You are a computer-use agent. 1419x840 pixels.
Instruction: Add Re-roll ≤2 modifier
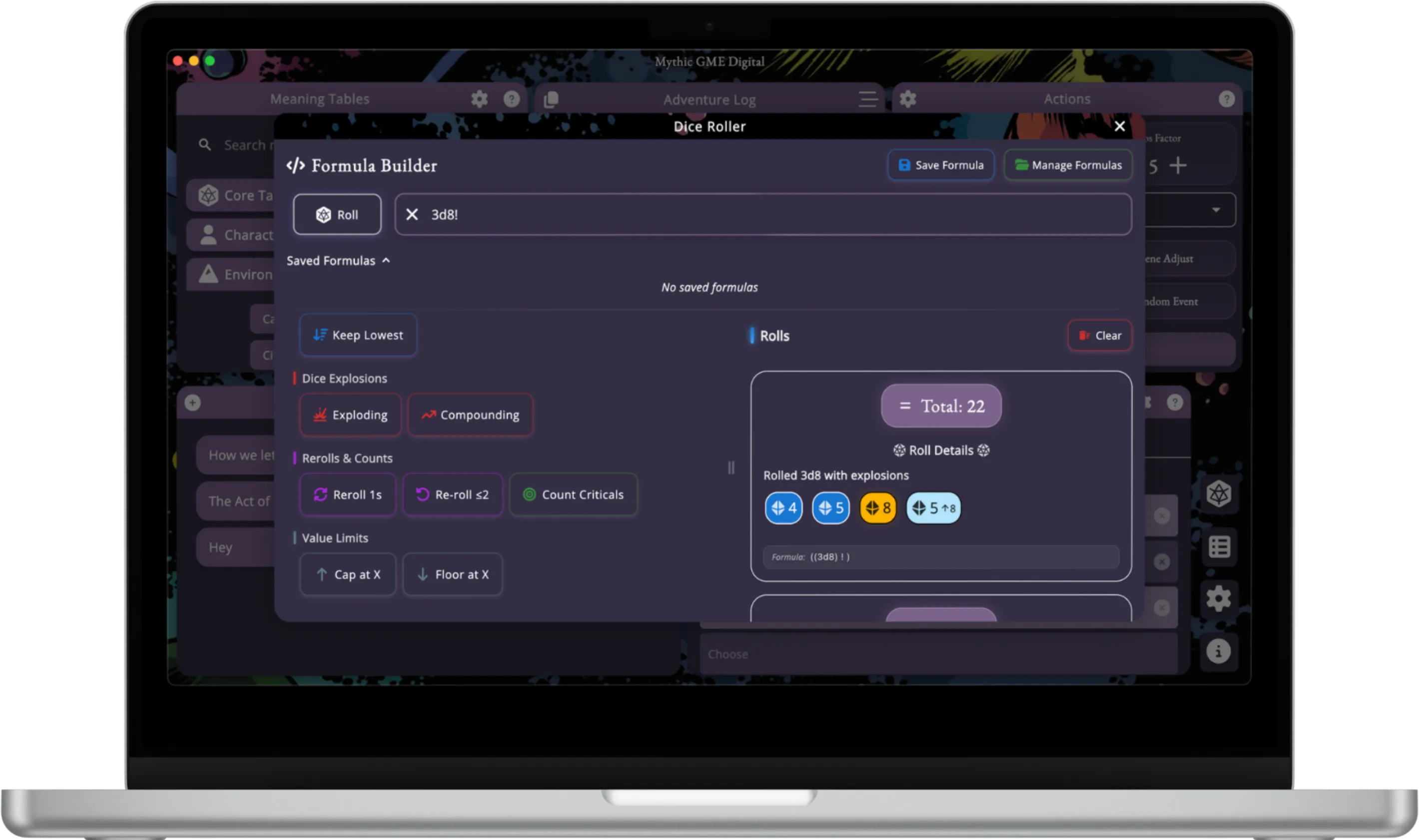coord(452,495)
